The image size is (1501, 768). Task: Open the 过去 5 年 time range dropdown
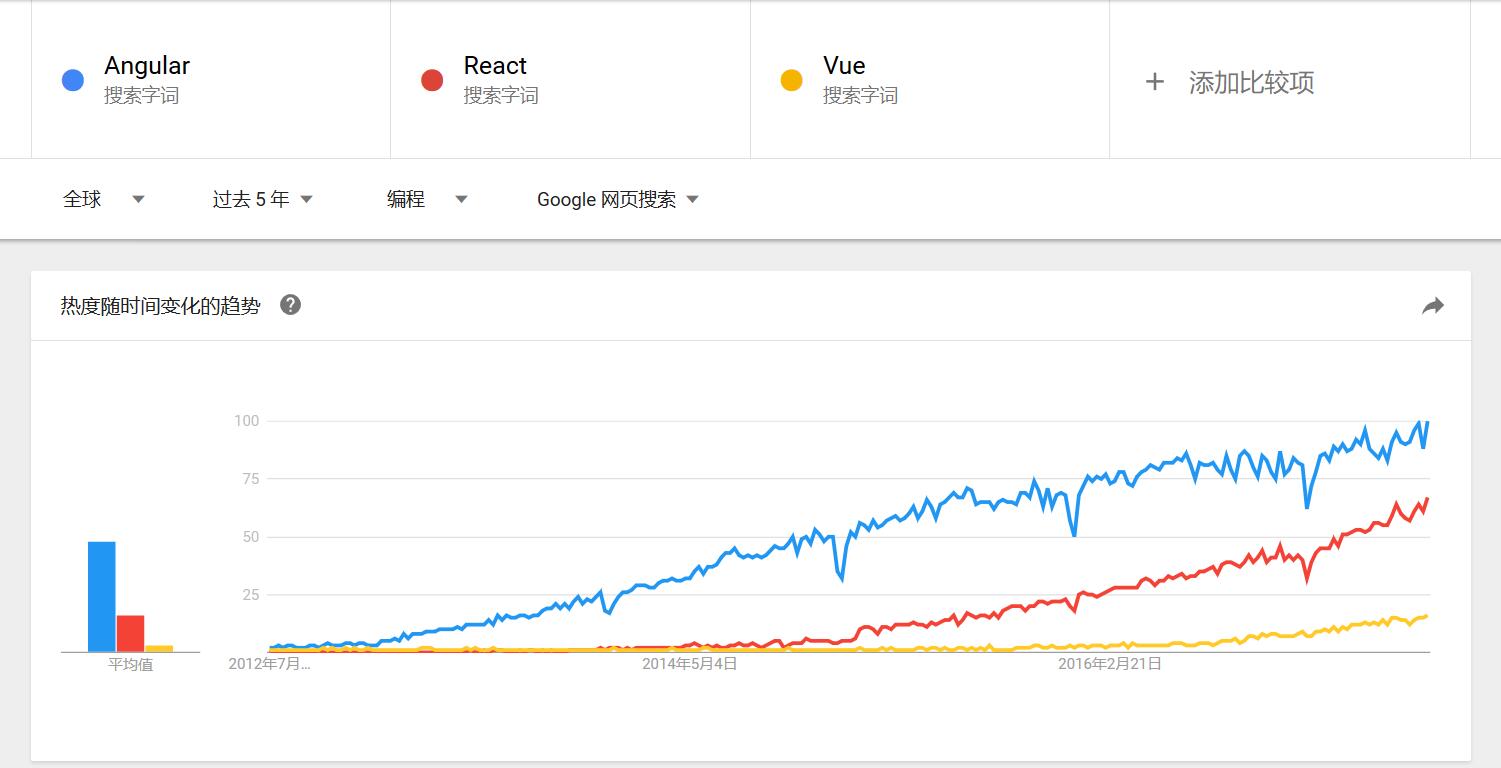coord(263,199)
